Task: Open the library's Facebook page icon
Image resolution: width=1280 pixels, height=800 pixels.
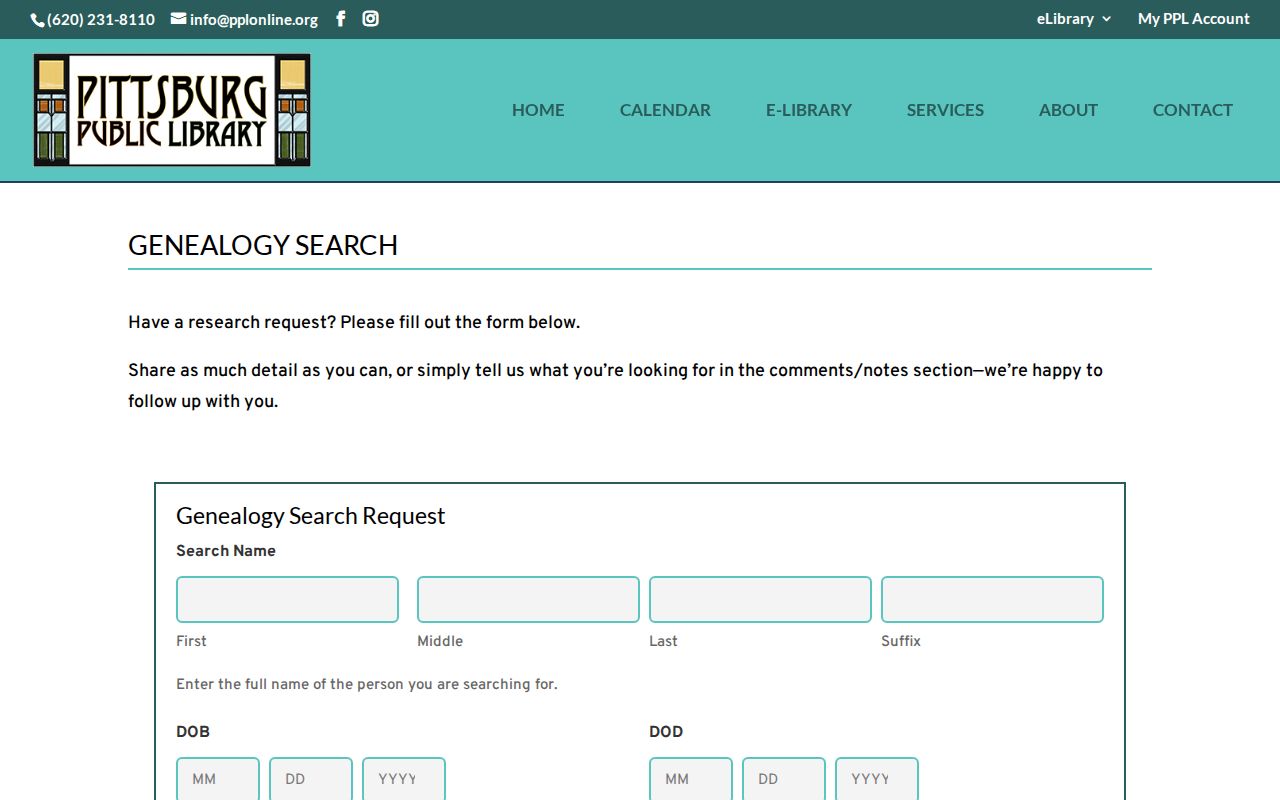Action: (x=340, y=19)
